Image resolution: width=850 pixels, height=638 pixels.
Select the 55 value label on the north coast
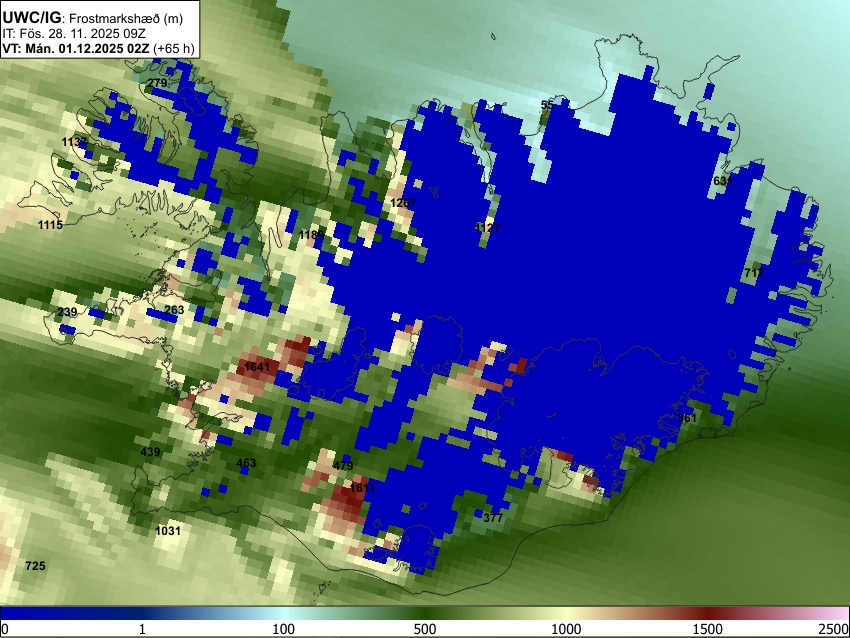coord(548,105)
